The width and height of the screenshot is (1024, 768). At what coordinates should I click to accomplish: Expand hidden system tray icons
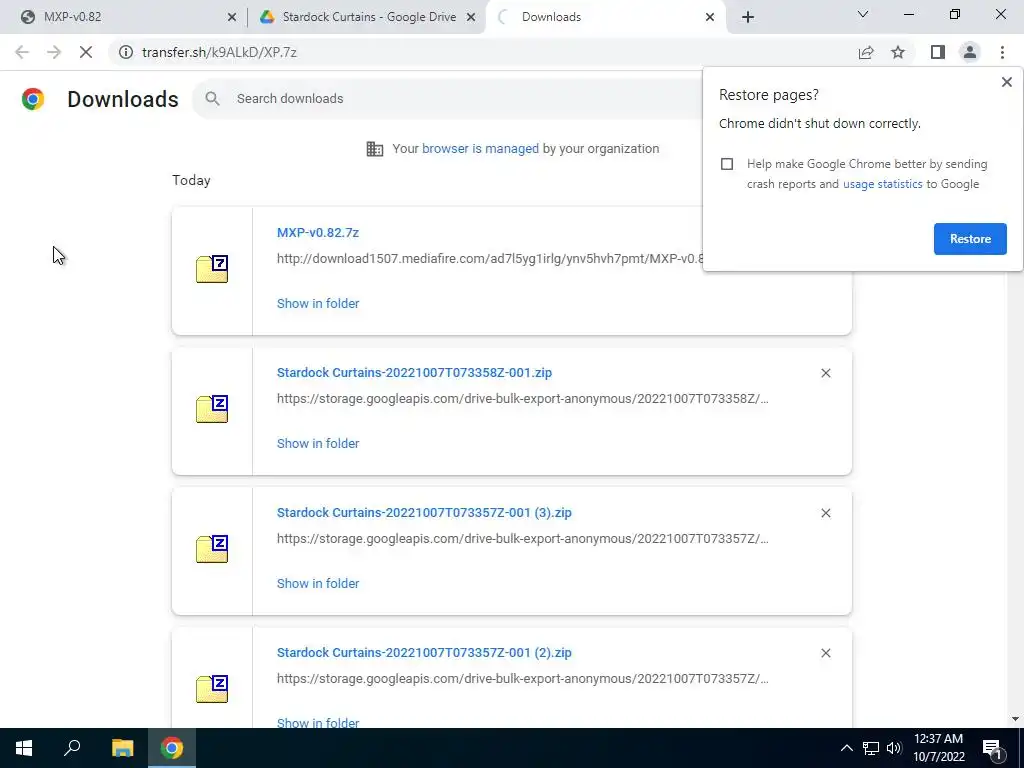pos(846,748)
